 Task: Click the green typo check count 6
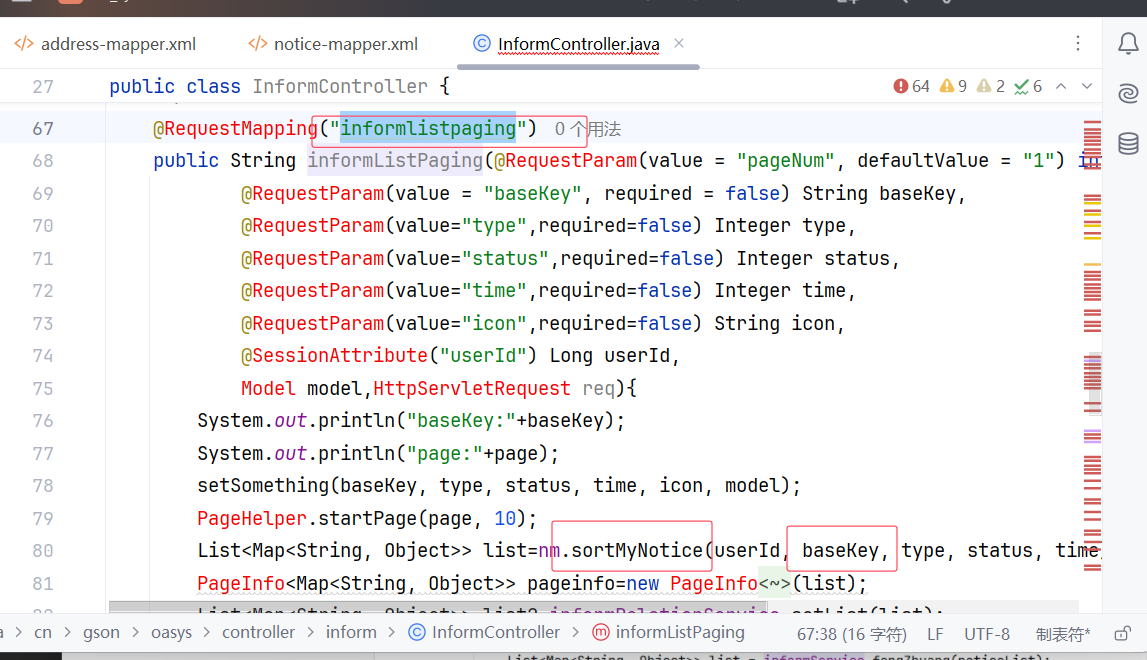[x=1029, y=87]
